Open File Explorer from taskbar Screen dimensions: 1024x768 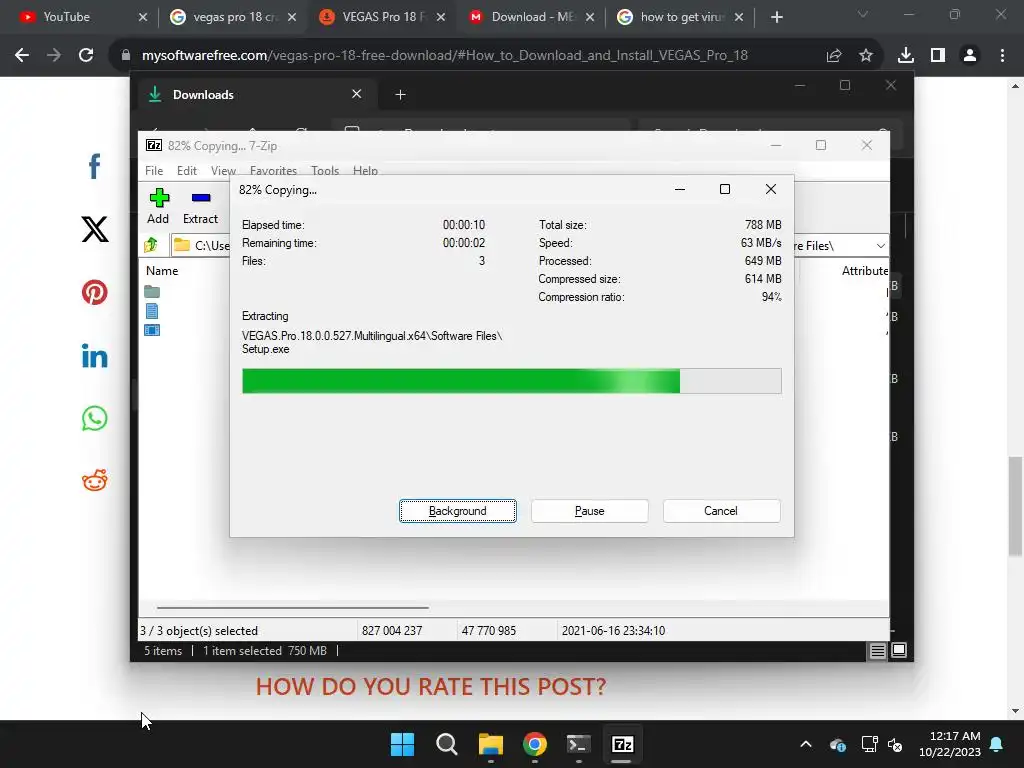coord(490,744)
